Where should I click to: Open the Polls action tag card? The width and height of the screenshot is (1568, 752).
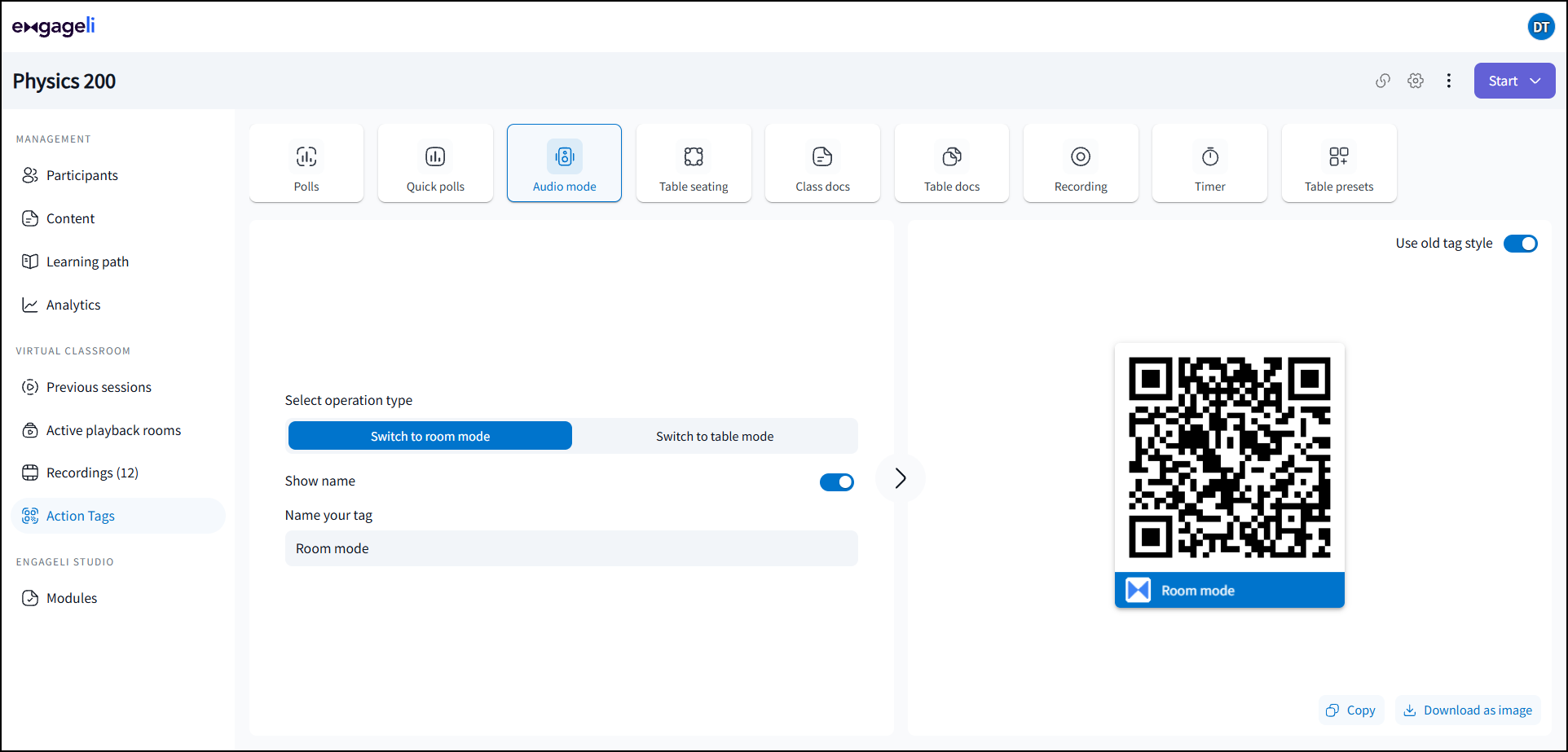pos(306,163)
